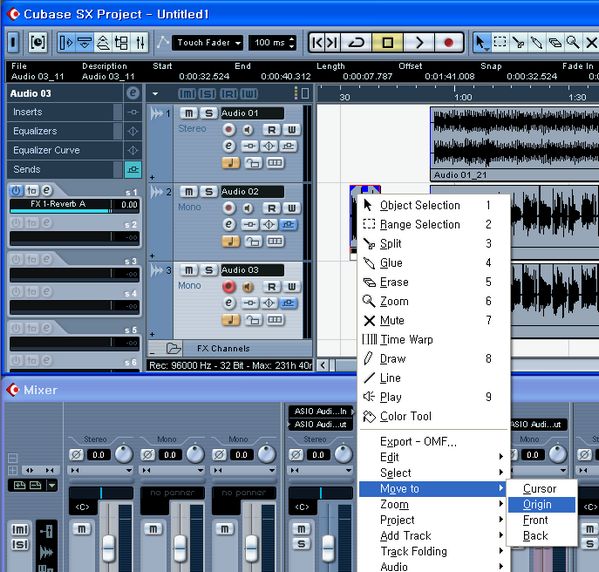Adjust the 100 ms return time stepper
Screen dimensions: 599x572
coord(292,42)
